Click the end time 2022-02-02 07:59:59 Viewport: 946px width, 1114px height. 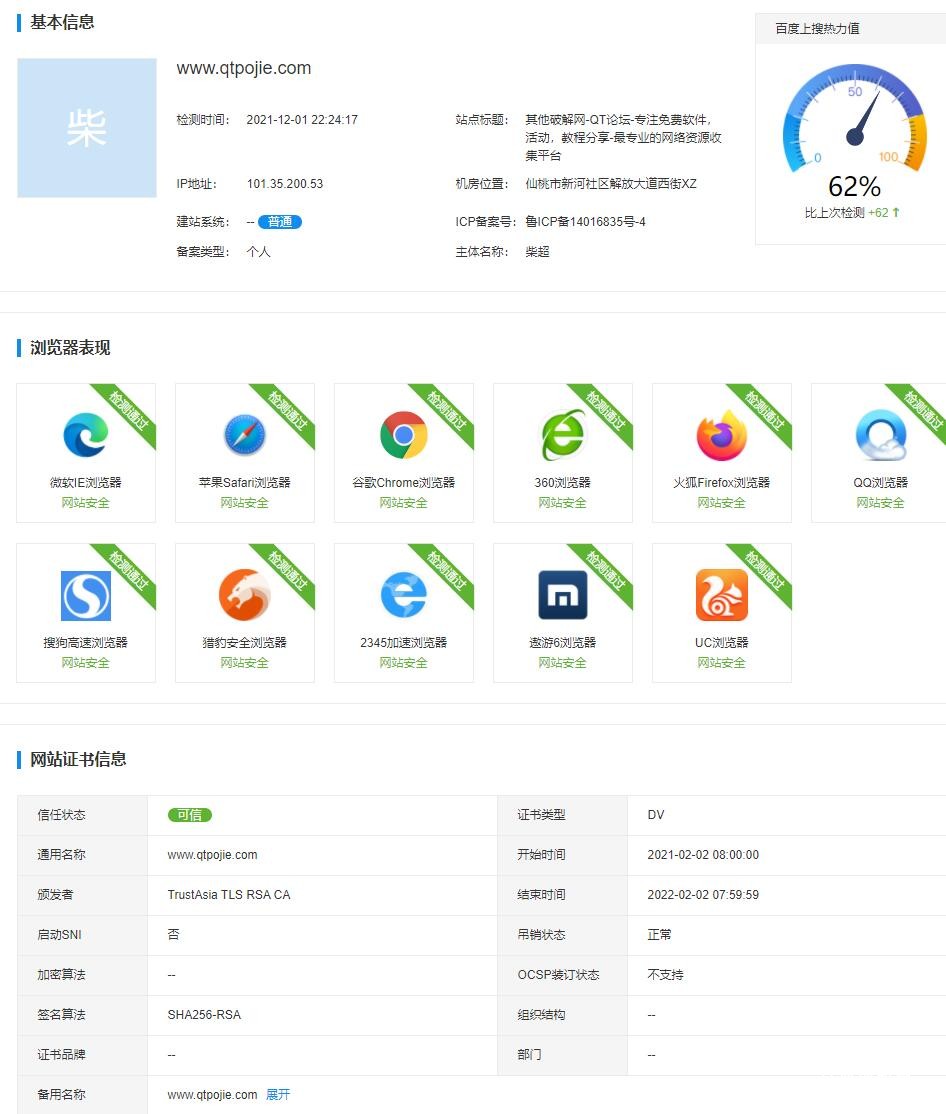(x=703, y=895)
